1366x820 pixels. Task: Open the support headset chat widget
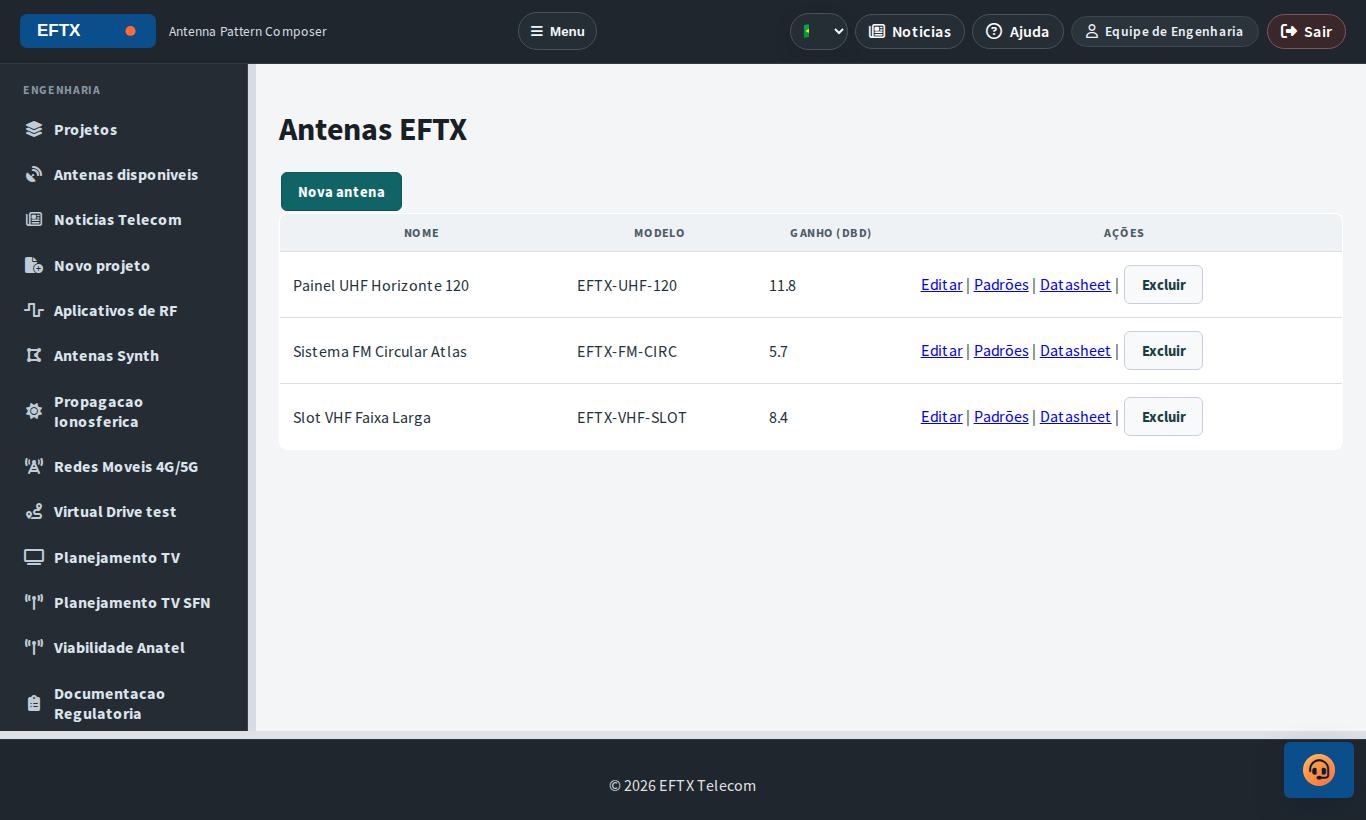point(1319,770)
